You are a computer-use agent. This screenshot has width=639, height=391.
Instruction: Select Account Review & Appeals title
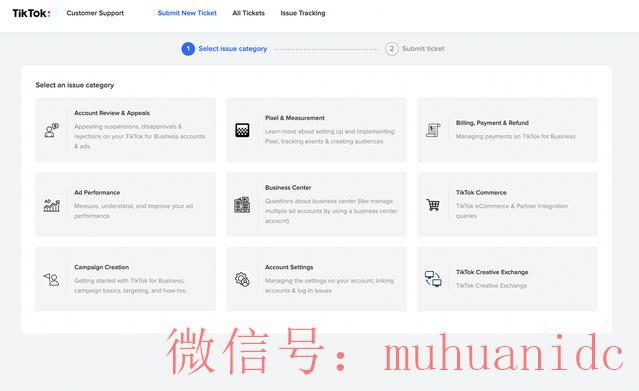[x=112, y=113]
